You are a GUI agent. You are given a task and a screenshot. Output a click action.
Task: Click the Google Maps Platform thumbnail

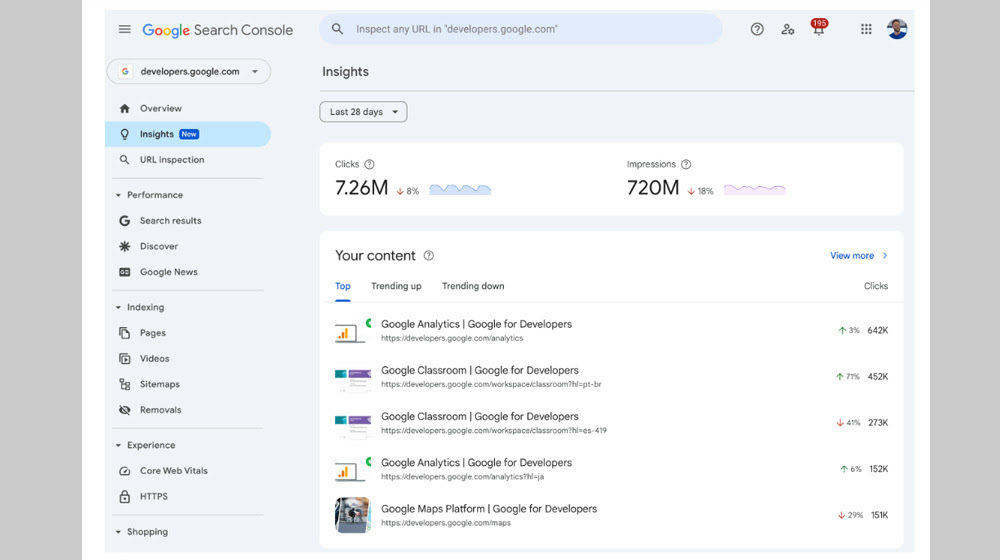353,515
